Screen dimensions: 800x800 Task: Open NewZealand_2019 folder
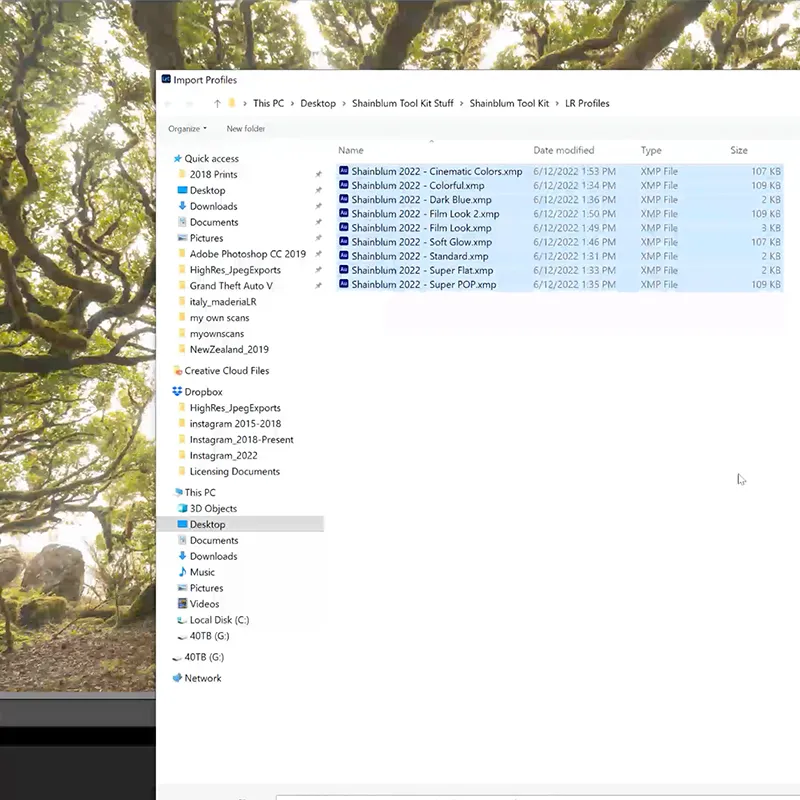pyautogui.click(x=229, y=349)
